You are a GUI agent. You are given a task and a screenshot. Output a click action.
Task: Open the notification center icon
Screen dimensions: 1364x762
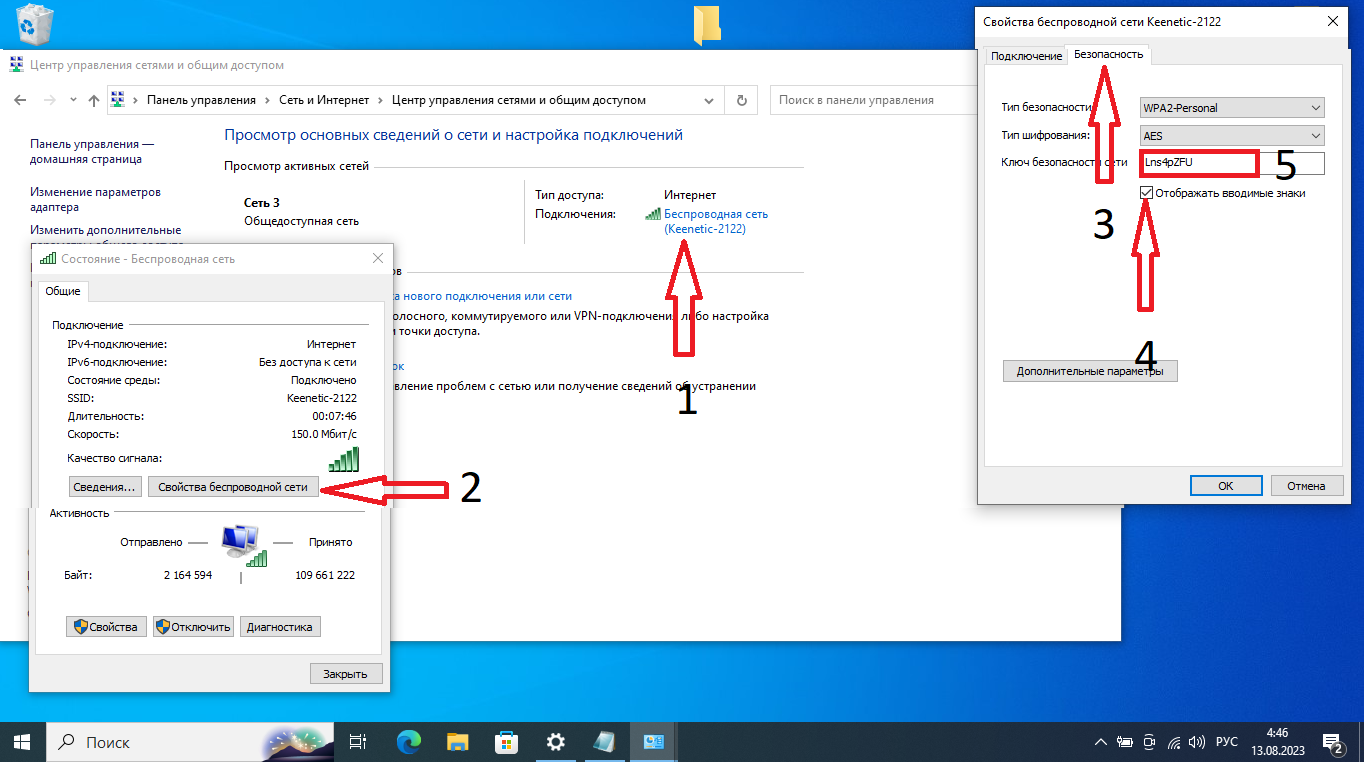pyautogui.click(x=1333, y=742)
